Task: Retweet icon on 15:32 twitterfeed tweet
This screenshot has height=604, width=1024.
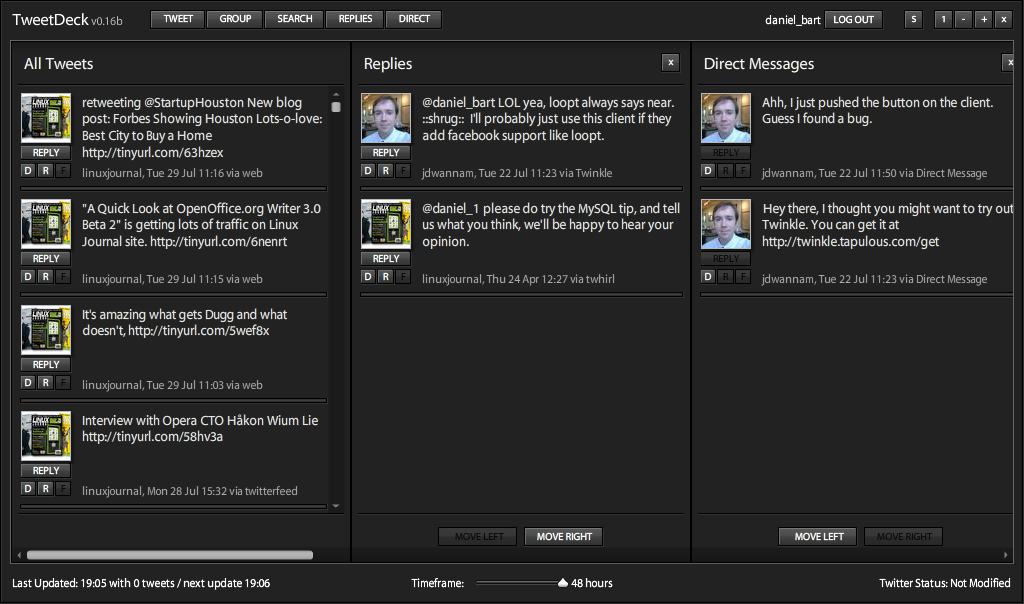Action: tap(45, 488)
